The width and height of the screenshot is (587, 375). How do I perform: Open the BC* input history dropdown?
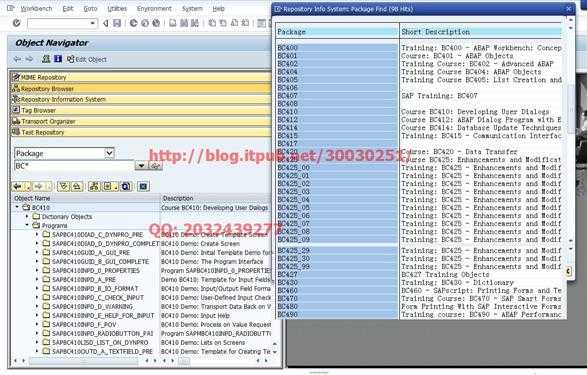pyautogui.click(x=141, y=165)
